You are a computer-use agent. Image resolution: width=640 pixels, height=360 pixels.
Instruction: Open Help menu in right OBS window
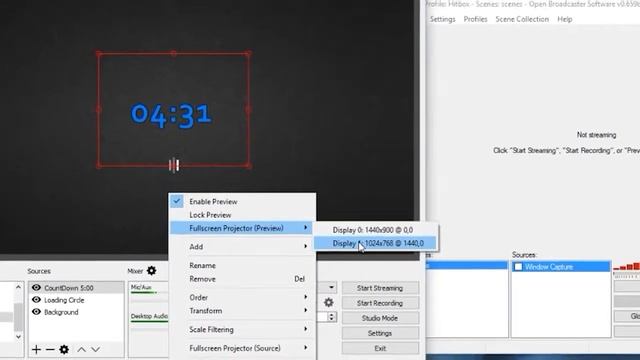pyautogui.click(x=565, y=19)
